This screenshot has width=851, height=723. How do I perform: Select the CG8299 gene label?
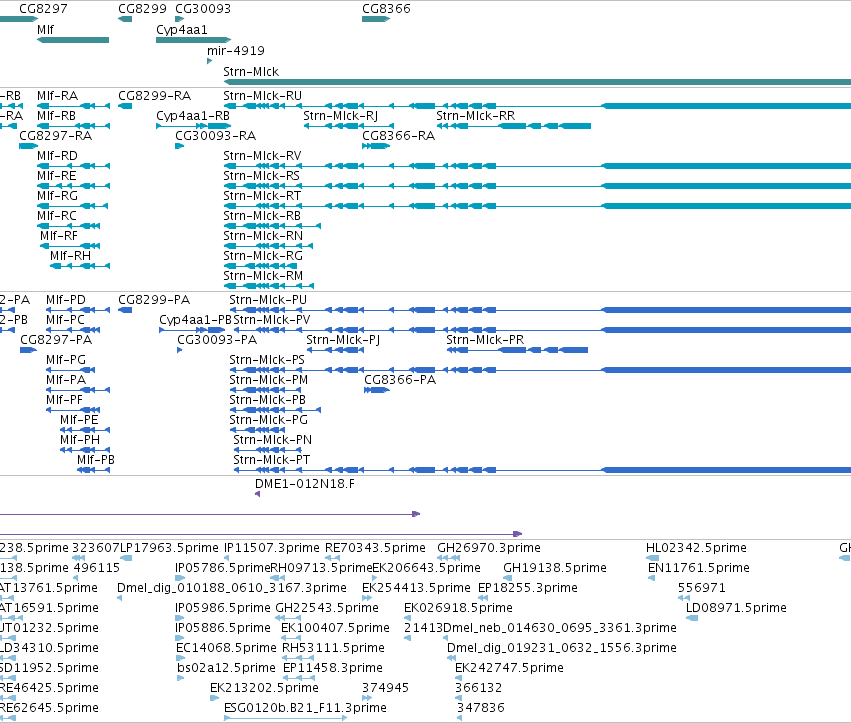pyautogui.click(x=142, y=9)
